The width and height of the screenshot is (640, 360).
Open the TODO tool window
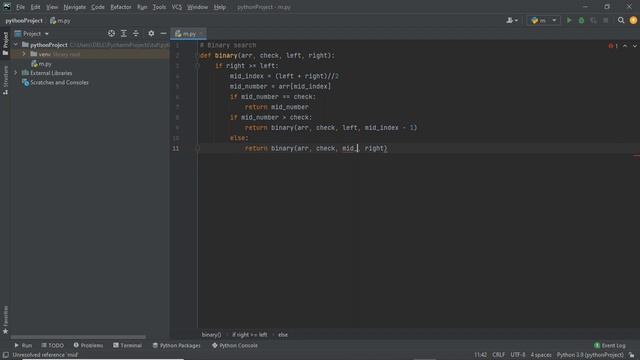[x=53, y=345]
